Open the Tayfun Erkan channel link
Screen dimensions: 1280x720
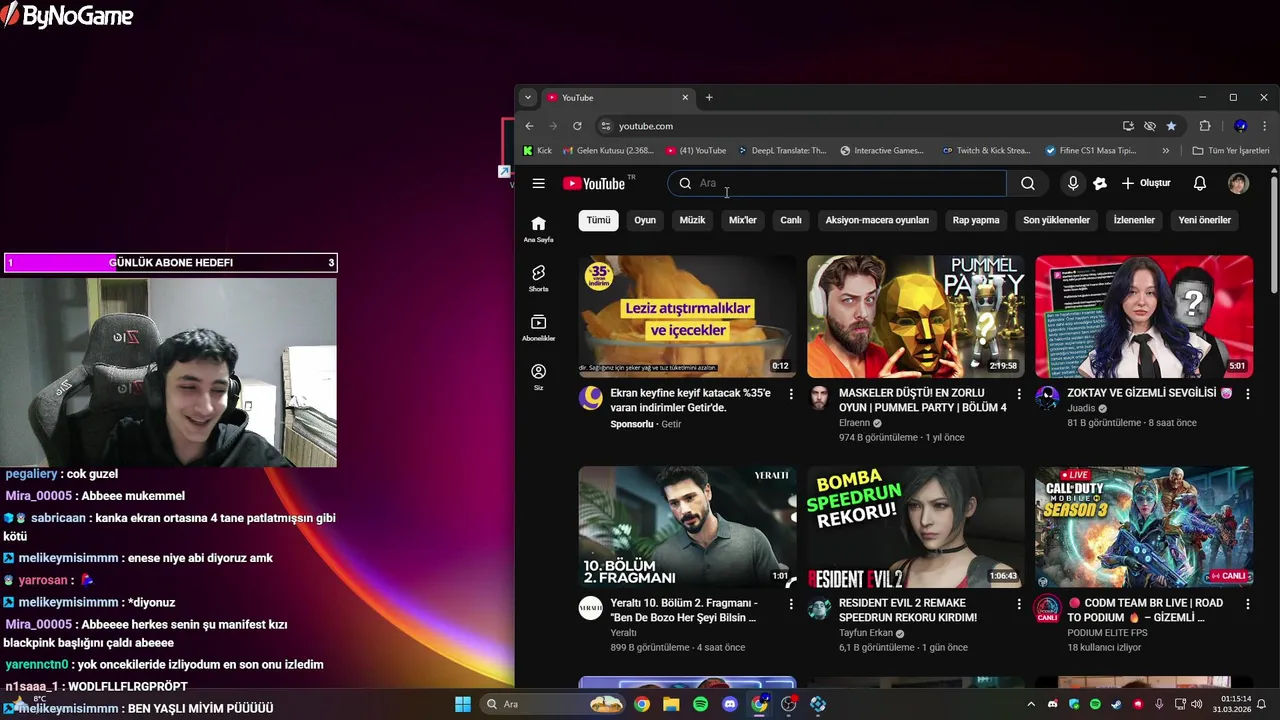(866, 633)
